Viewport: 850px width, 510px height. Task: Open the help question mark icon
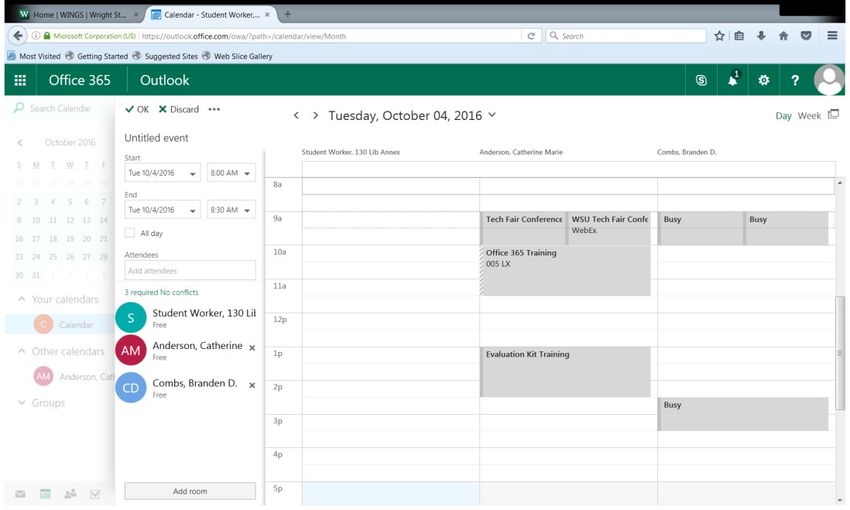tap(795, 80)
